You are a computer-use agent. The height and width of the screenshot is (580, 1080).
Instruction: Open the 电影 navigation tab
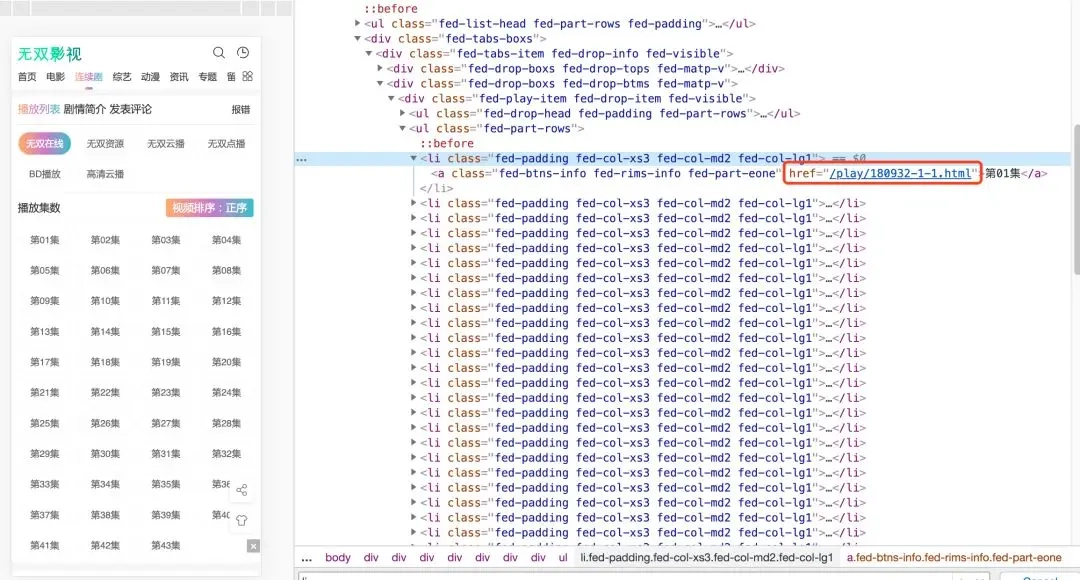pyautogui.click(x=55, y=77)
